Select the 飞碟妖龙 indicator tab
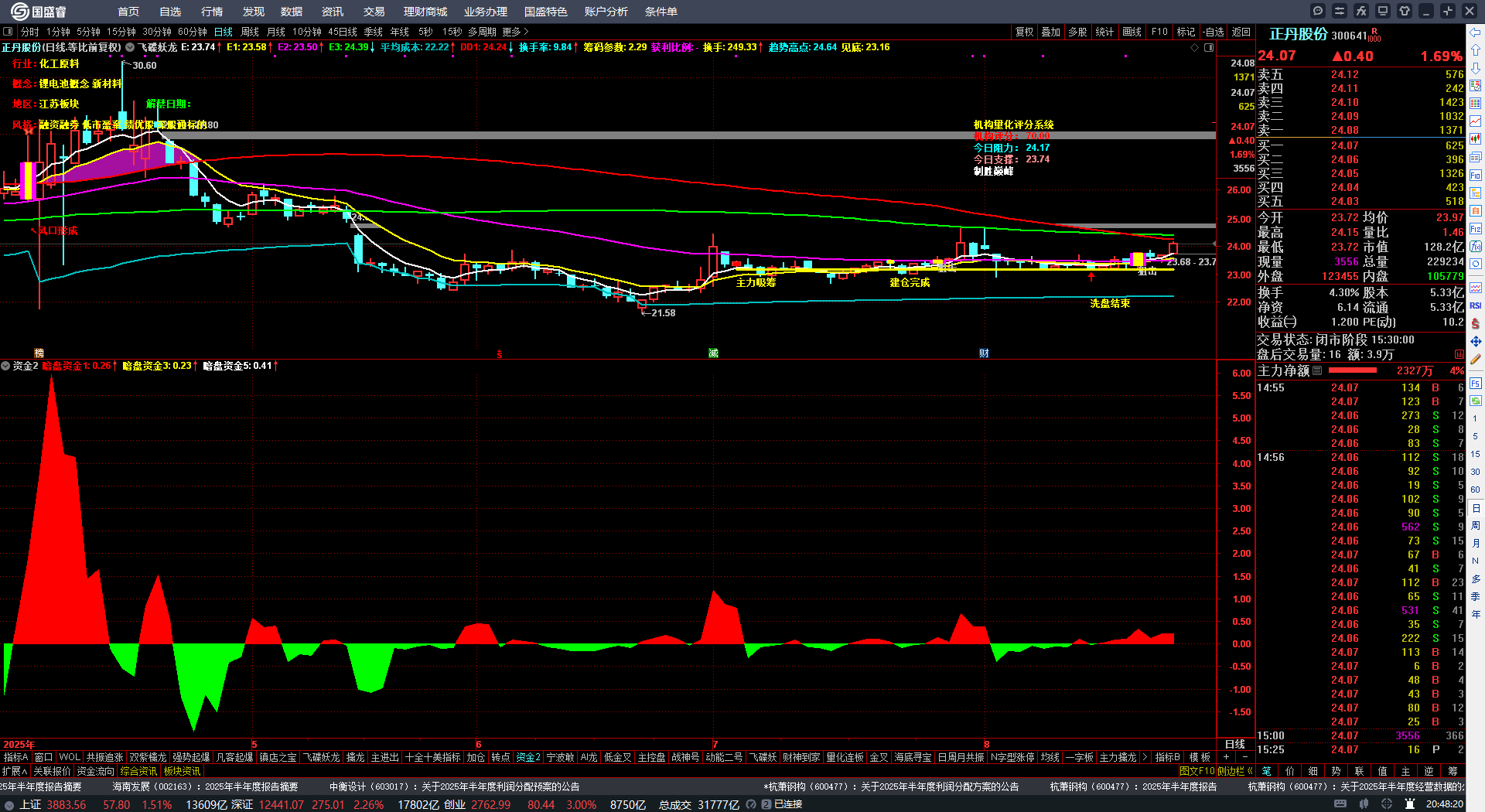1485x812 pixels. pyautogui.click(x=321, y=757)
